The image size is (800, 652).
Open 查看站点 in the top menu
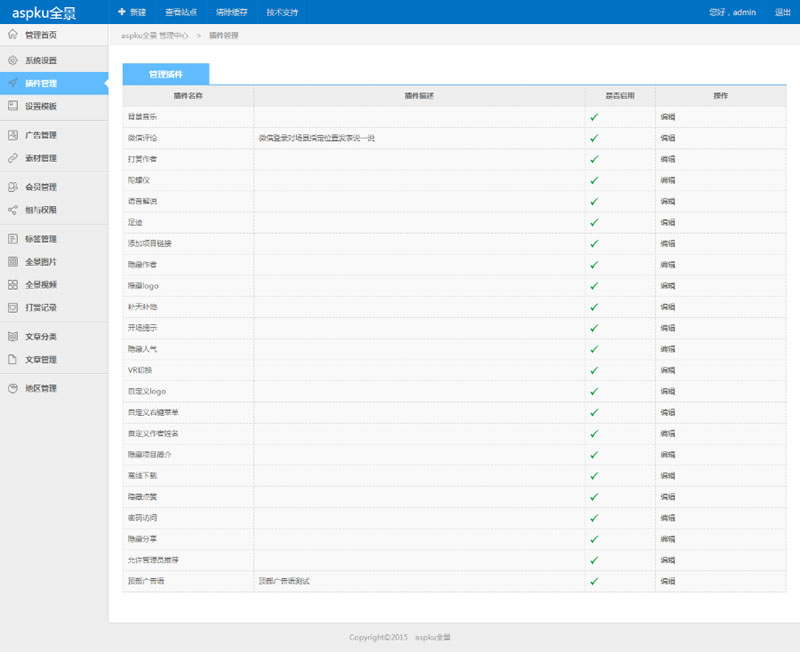180,12
